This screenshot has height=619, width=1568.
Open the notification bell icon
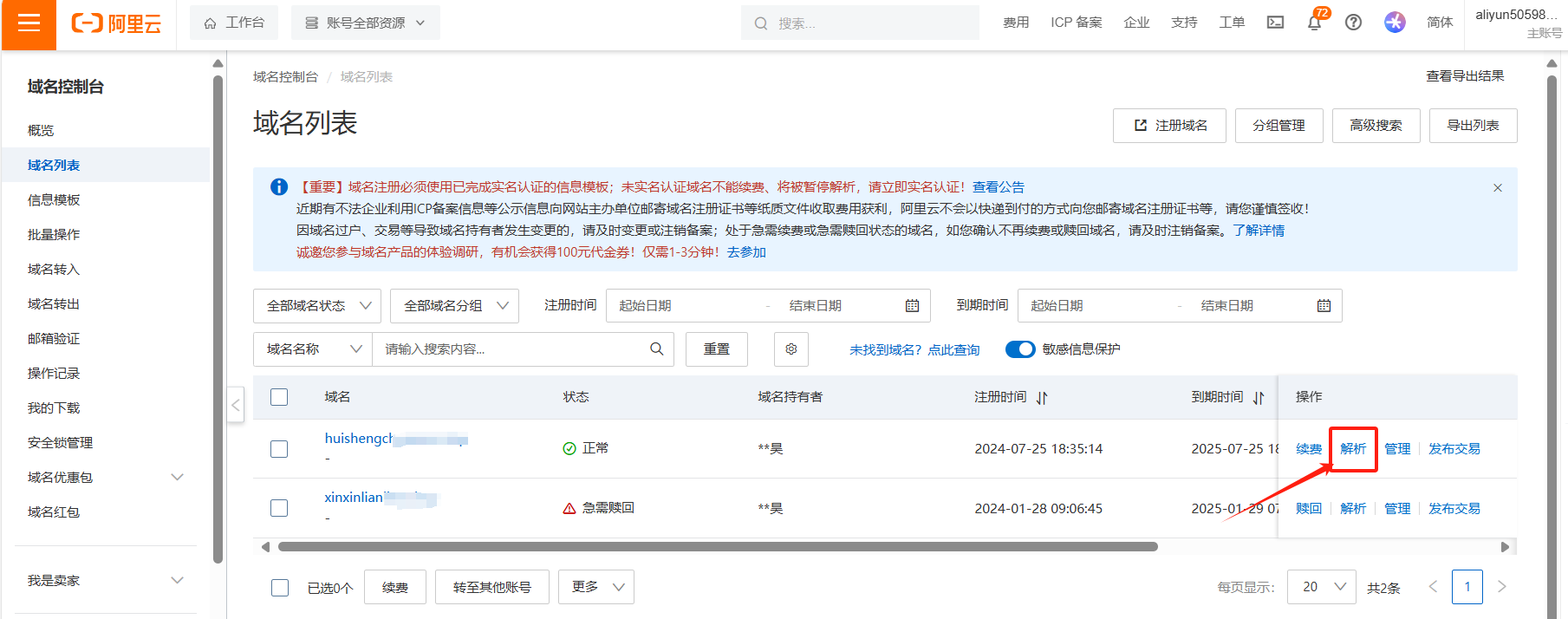(1314, 23)
